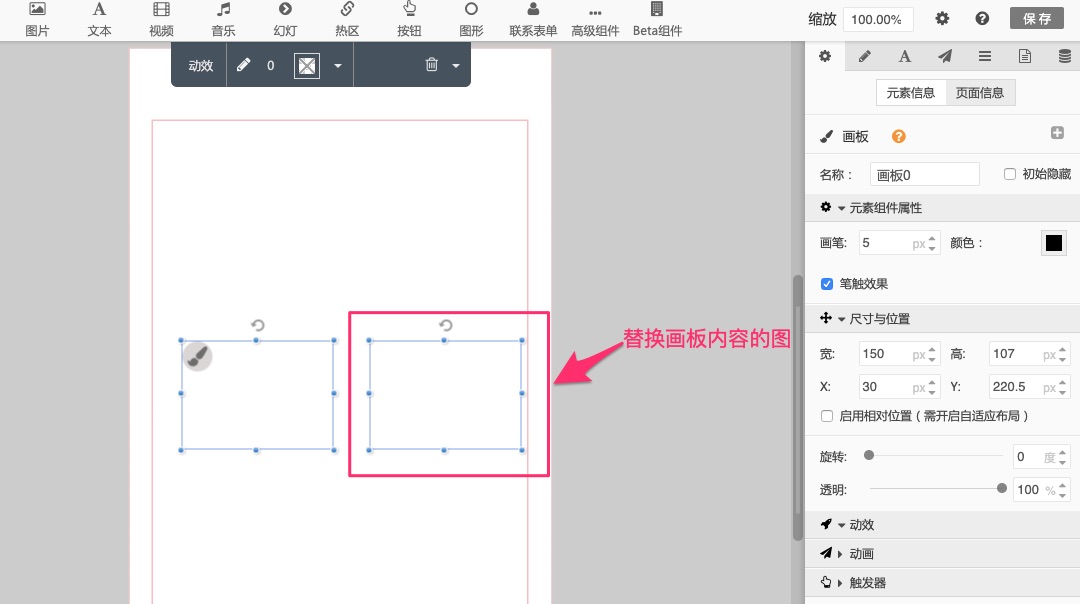This screenshot has height=604, width=1080.
Task: Expand the 触发器 section
Action: point(866,583)
